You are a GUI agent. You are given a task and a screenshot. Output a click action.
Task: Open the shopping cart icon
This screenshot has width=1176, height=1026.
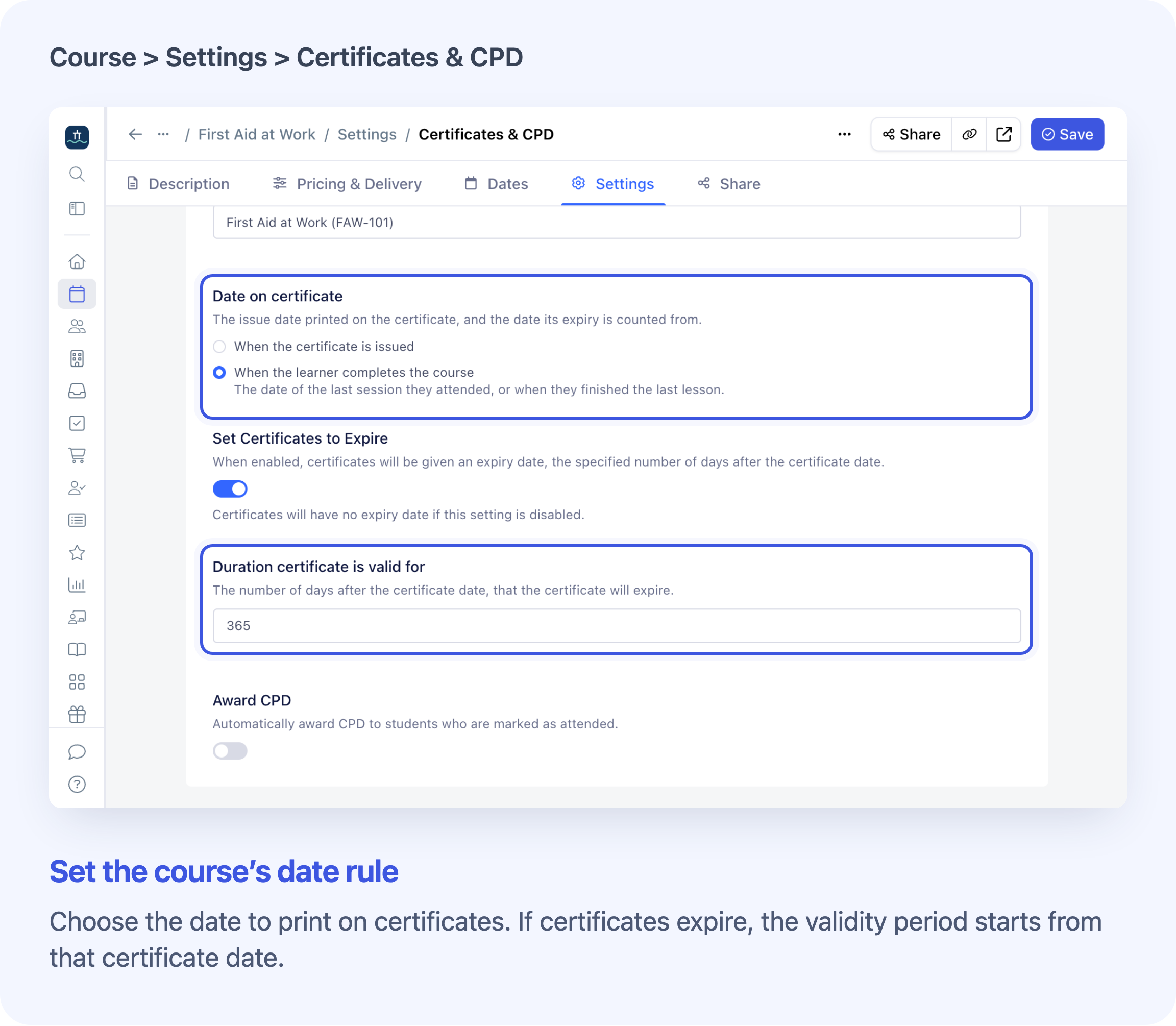77,456
